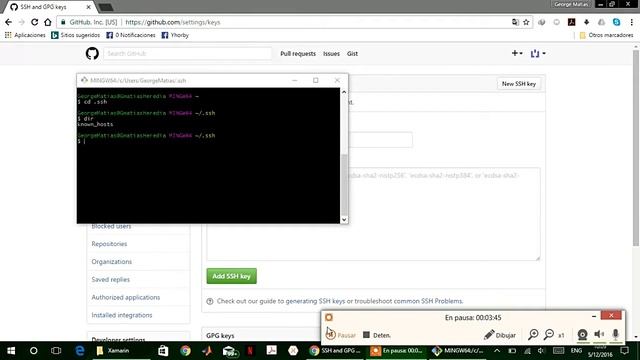Open the browser home page icon
This screenshot has width=640, height=360.
coord(48,22)
